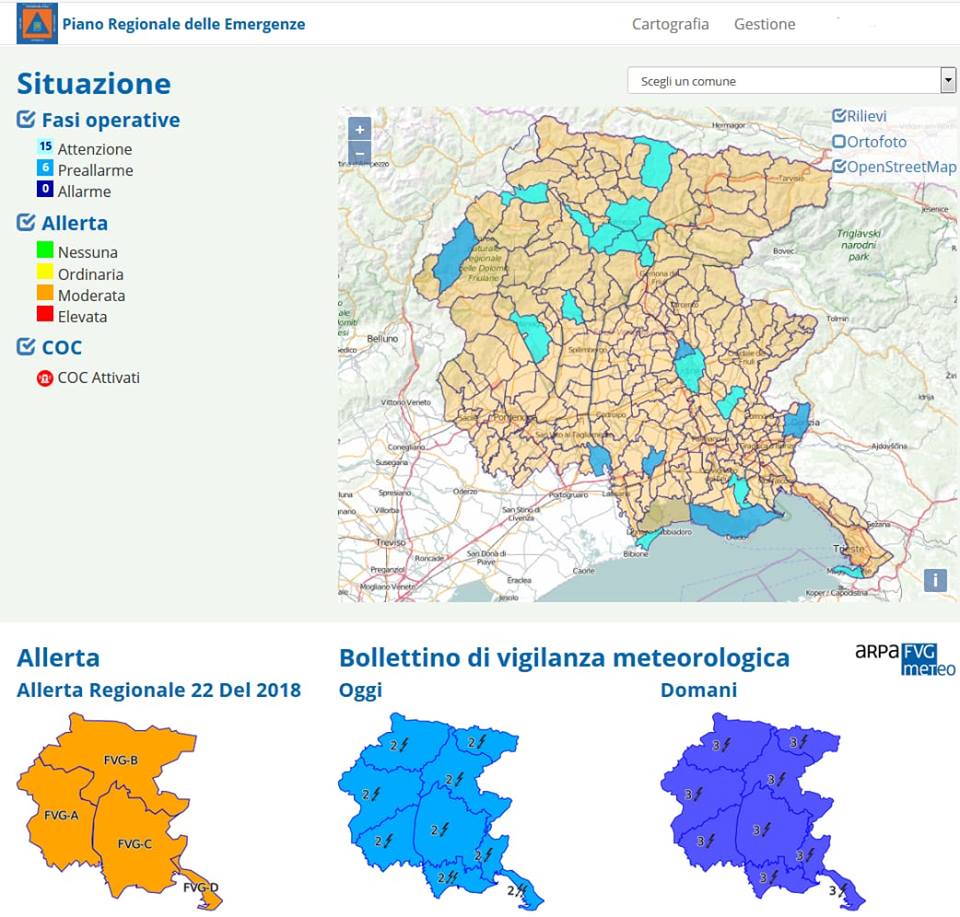
Task: Open the Gestione menu
Action: coord(764,24)
